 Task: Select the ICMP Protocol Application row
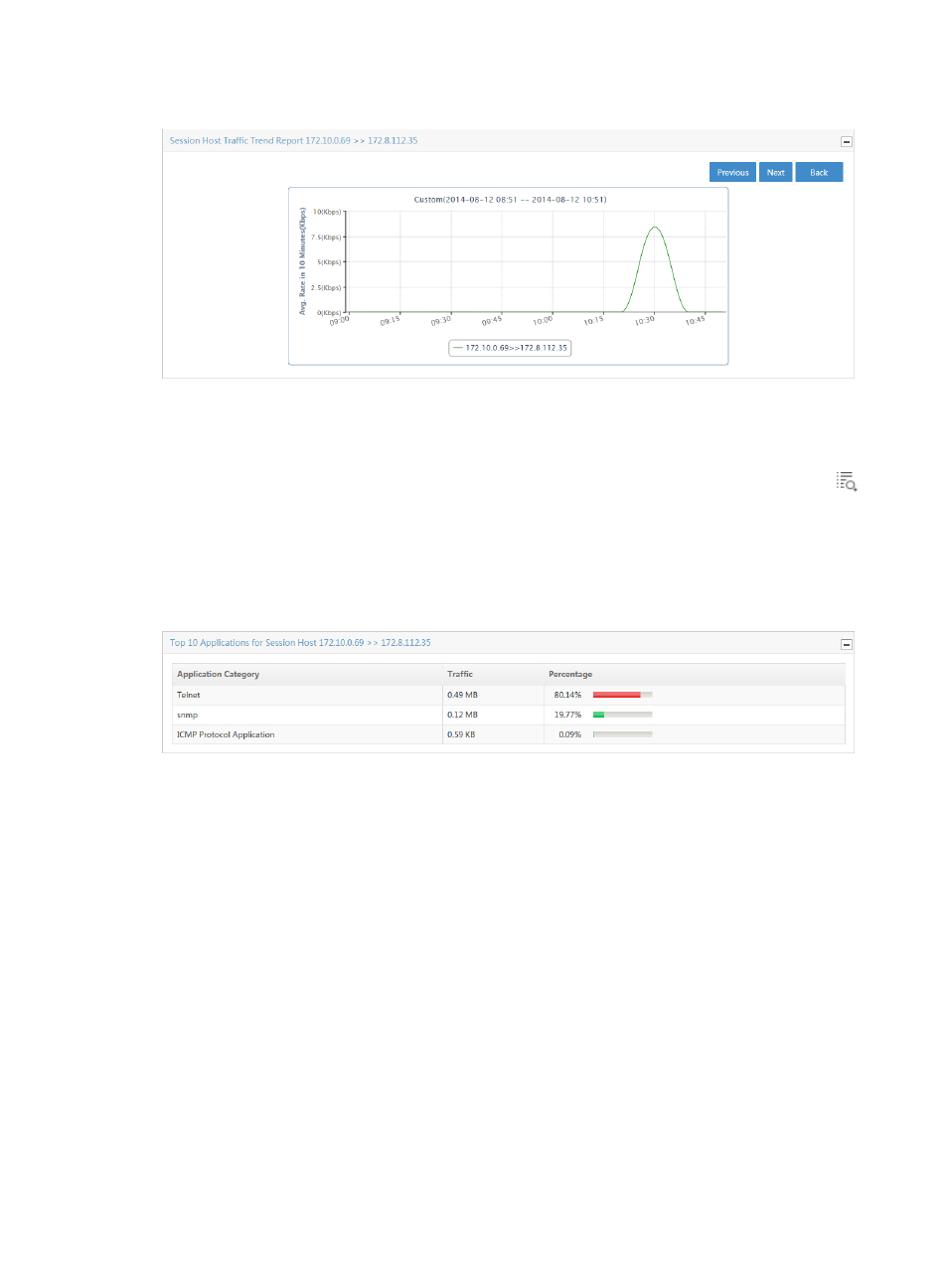[508, 734]
